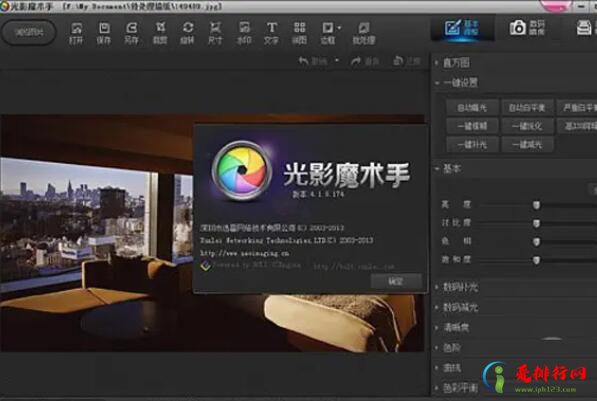Adjust the 色相 hue slider handle
The width and height of the screenshot is (597, 401).
pyautogui.click(x=536, y=241)
